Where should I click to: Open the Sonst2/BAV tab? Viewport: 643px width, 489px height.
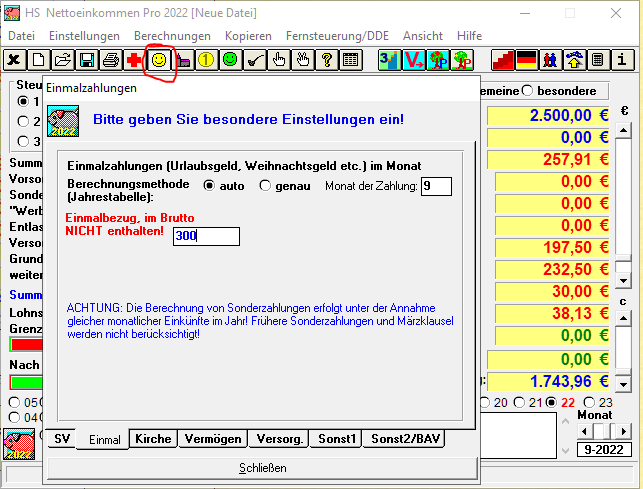tap(404, 439)
